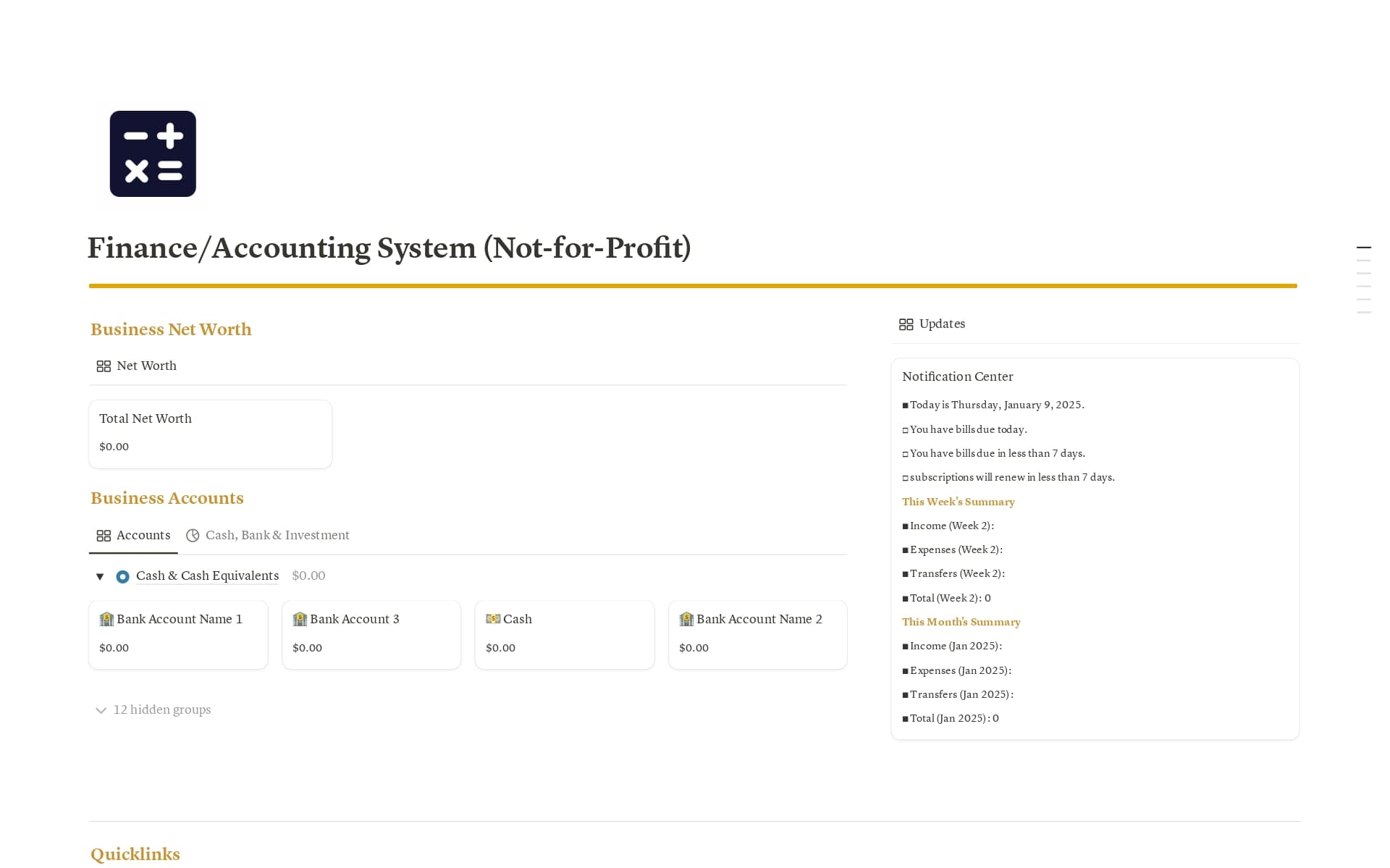Click the chevron next to 12 hidden groups

click(101, 710)
